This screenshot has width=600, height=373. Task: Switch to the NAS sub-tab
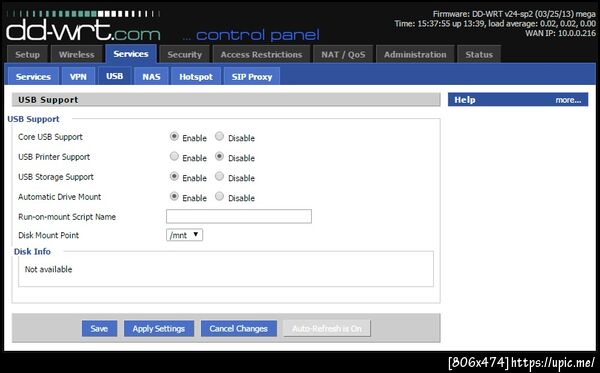pos(151,76)
